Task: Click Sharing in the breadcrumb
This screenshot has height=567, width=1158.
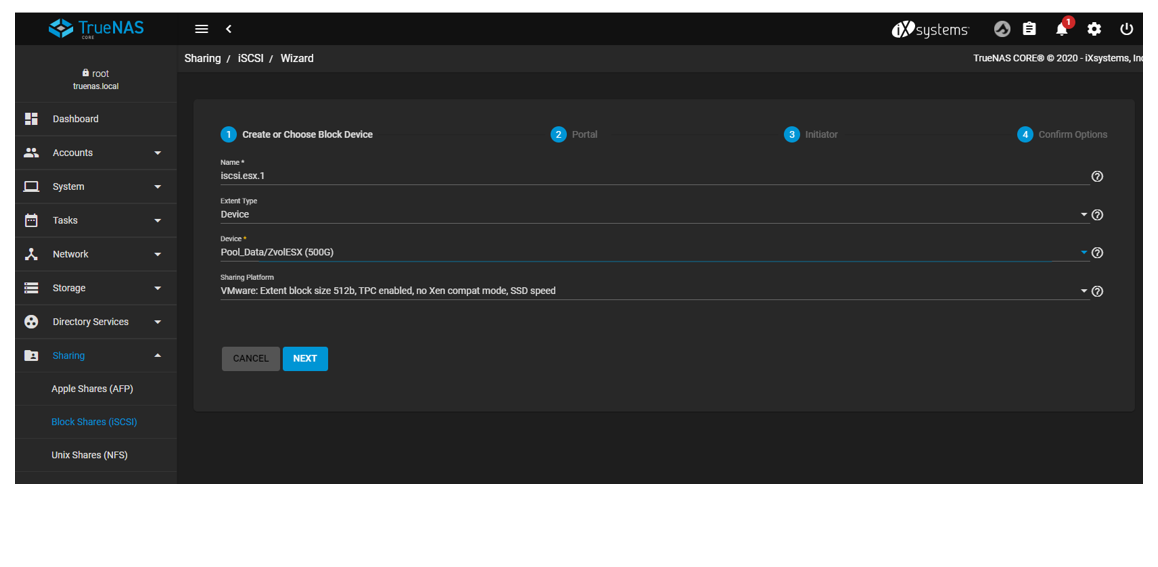Action: click(x=202, y=58)
